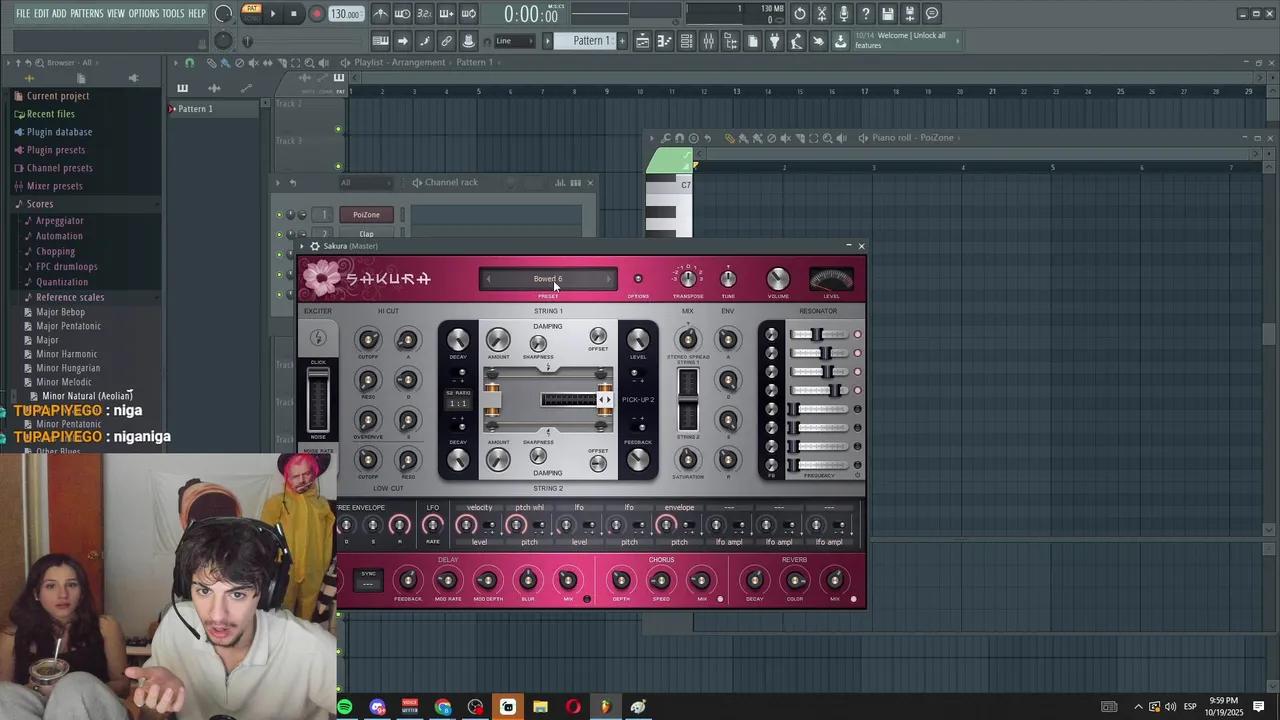Open the PATTERNS menu
Screen dimensions: 1280x720
(87, 14)
